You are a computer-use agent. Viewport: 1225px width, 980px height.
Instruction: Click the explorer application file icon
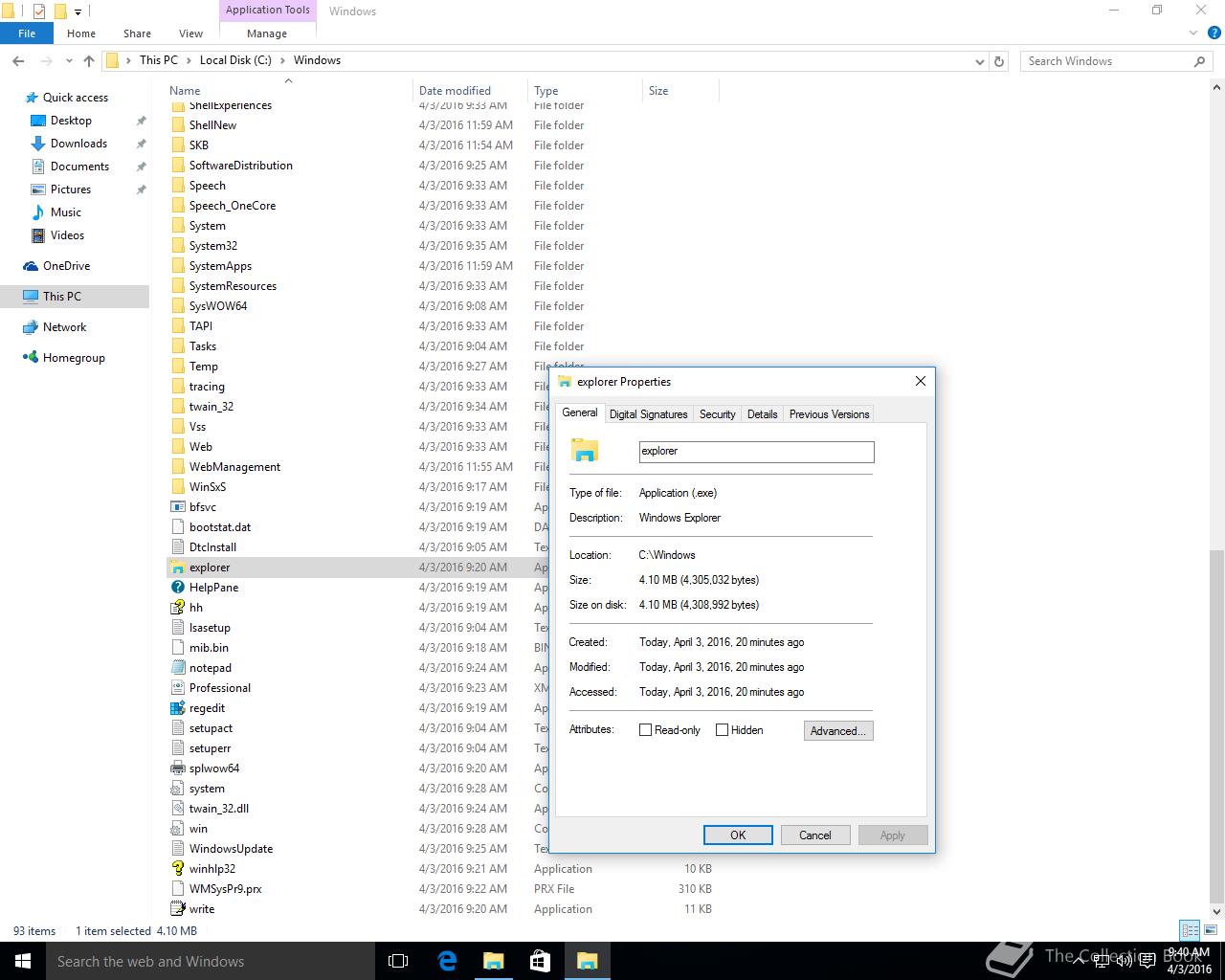click(177, 568)
